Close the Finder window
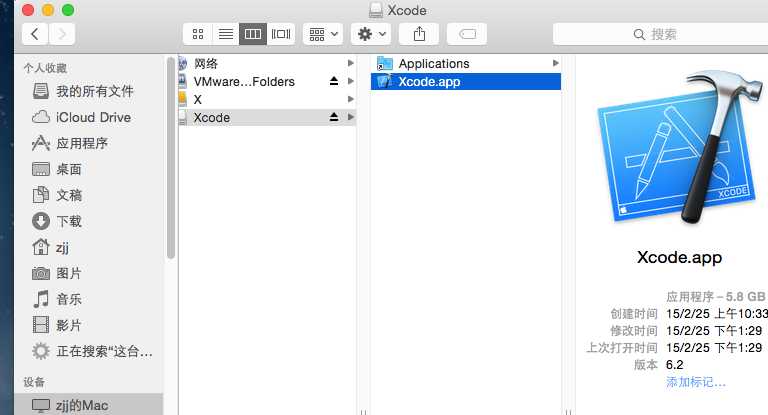Image resolution: width=768 pixels, height=415 pixels. click(28, 10)
